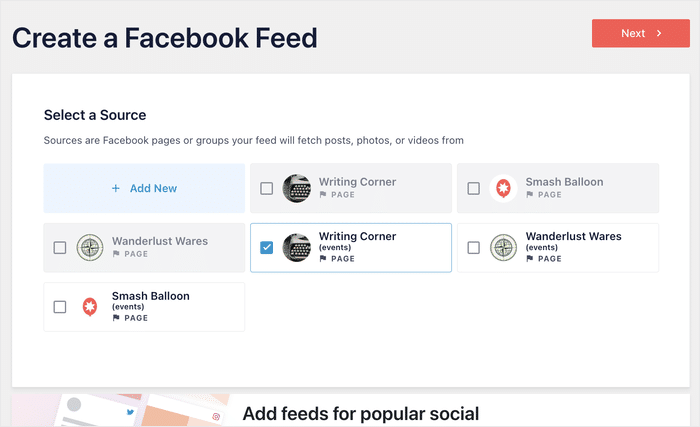The height and width of the screenshot is (427, 700).
Task: Click flag icon in Wanderlust Wares (events) card
Action: (530, 258)
